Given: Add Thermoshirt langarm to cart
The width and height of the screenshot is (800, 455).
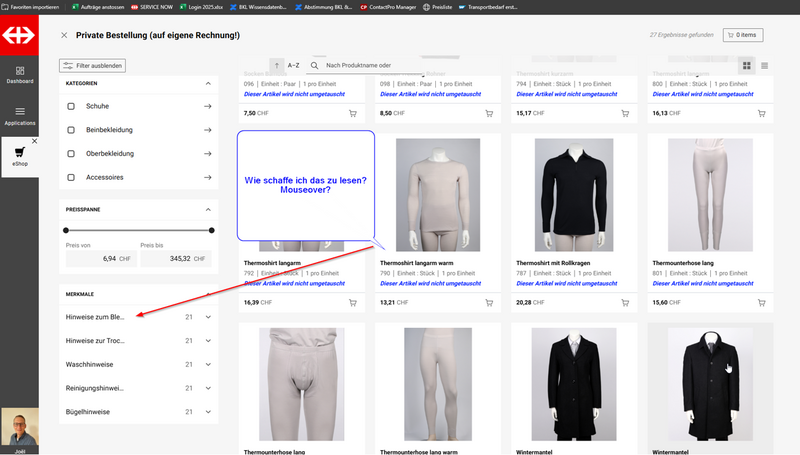Looking at the screenshot, I should (352, 302).
